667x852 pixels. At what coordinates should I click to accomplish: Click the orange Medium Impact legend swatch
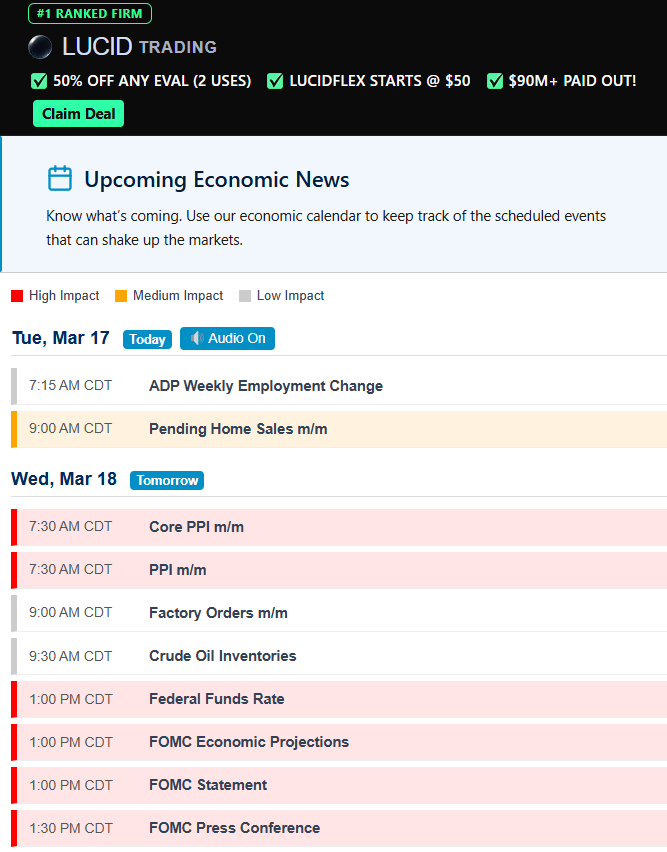click(x=121, y=296)
